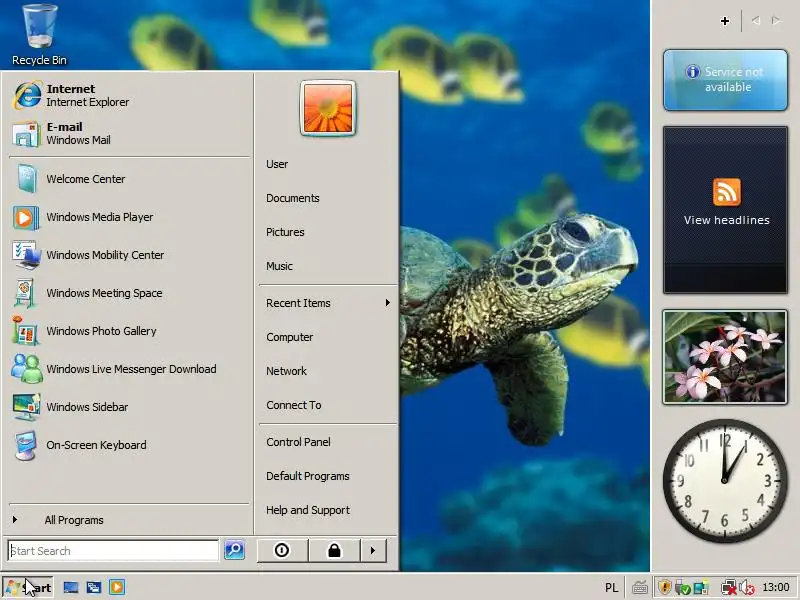This screenshot has width=800, height=600.
Task: Add a gadget with the plus icon
Action: (x=724, y=21)
